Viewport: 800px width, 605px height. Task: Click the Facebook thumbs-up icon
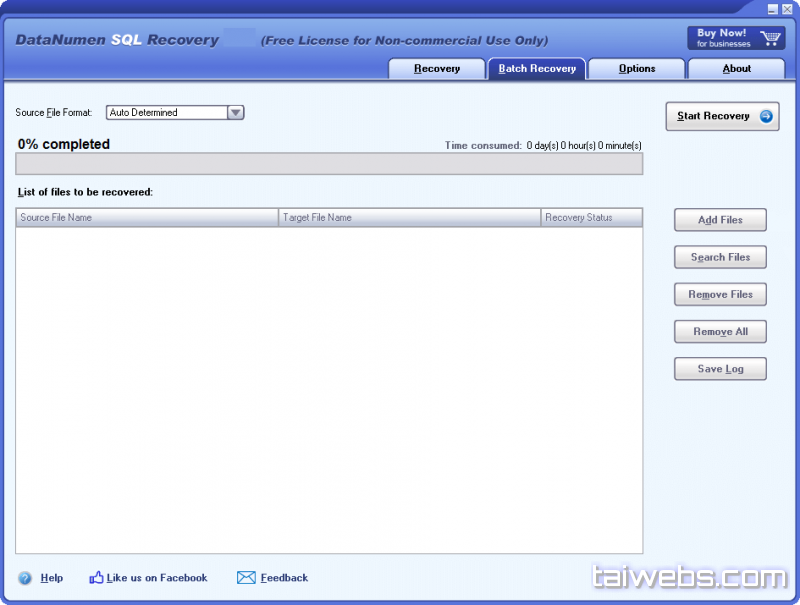pos(96,578)
